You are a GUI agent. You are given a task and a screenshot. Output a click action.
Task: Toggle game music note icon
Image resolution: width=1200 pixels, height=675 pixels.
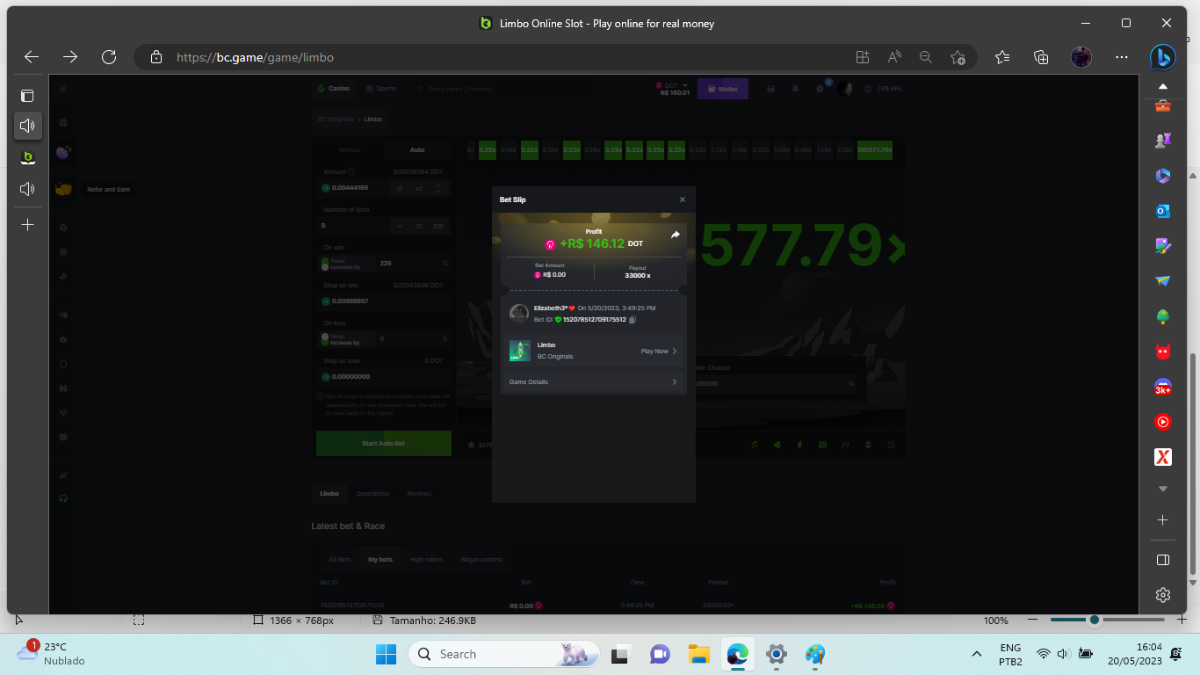[754, 444]
